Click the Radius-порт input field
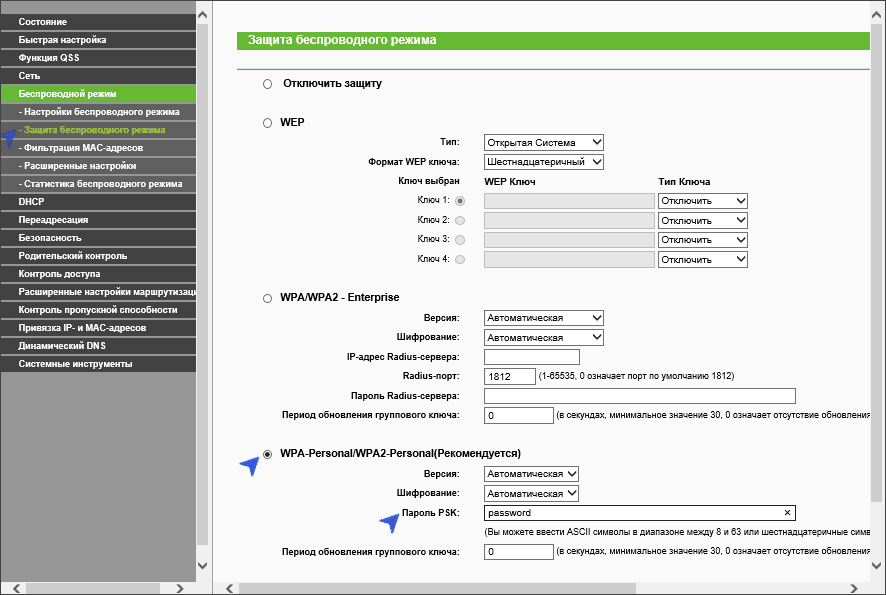The height and width of the screenshot is (595, 886). click(x=510, y=376)
